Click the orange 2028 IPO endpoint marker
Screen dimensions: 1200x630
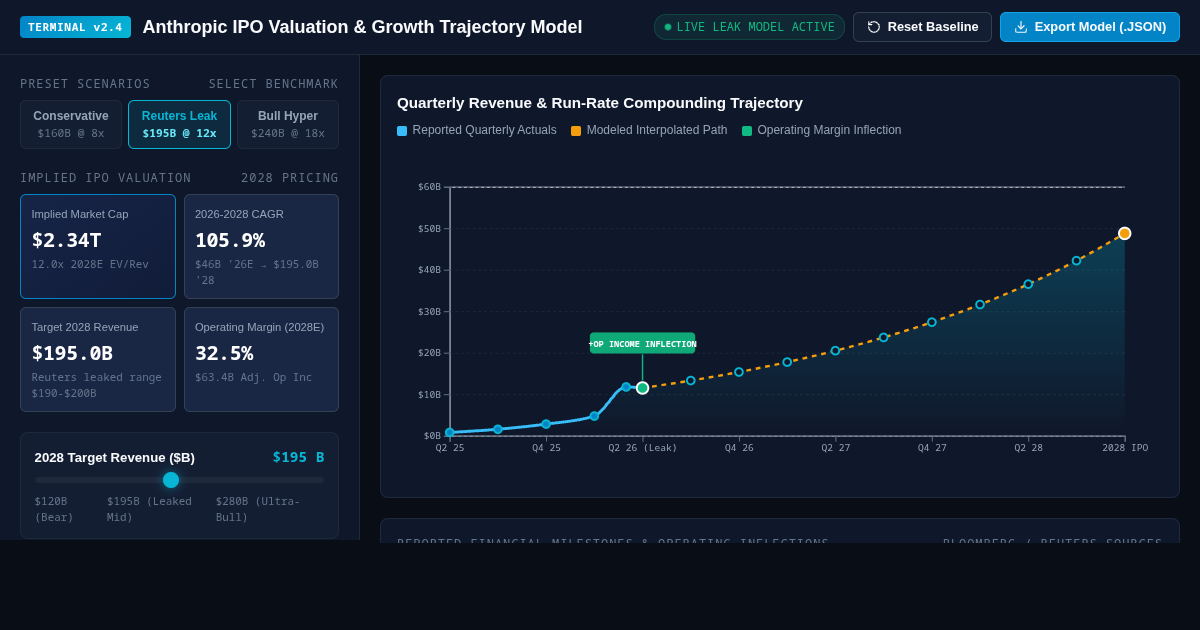1124,233
